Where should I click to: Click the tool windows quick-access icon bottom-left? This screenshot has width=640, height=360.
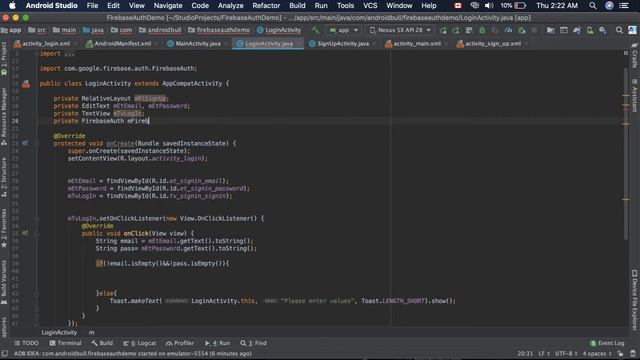(x=4, y=353)
